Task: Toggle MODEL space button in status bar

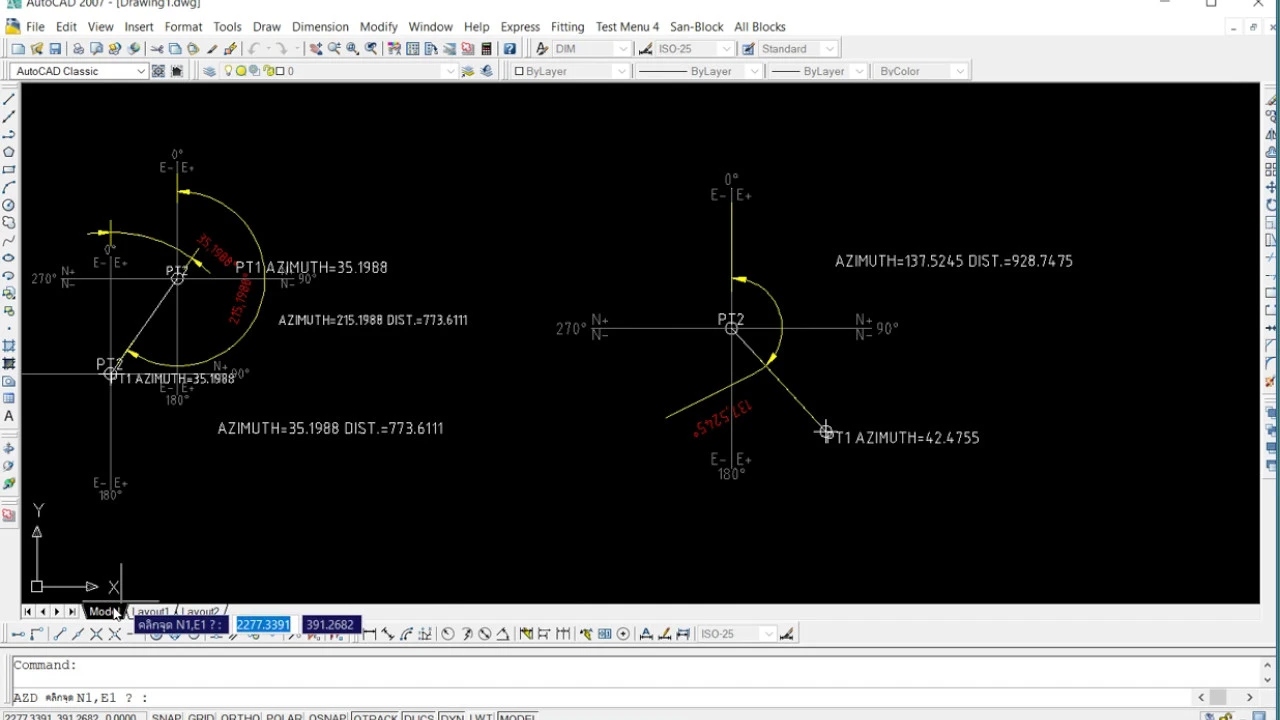Action: tap(516, 717)
